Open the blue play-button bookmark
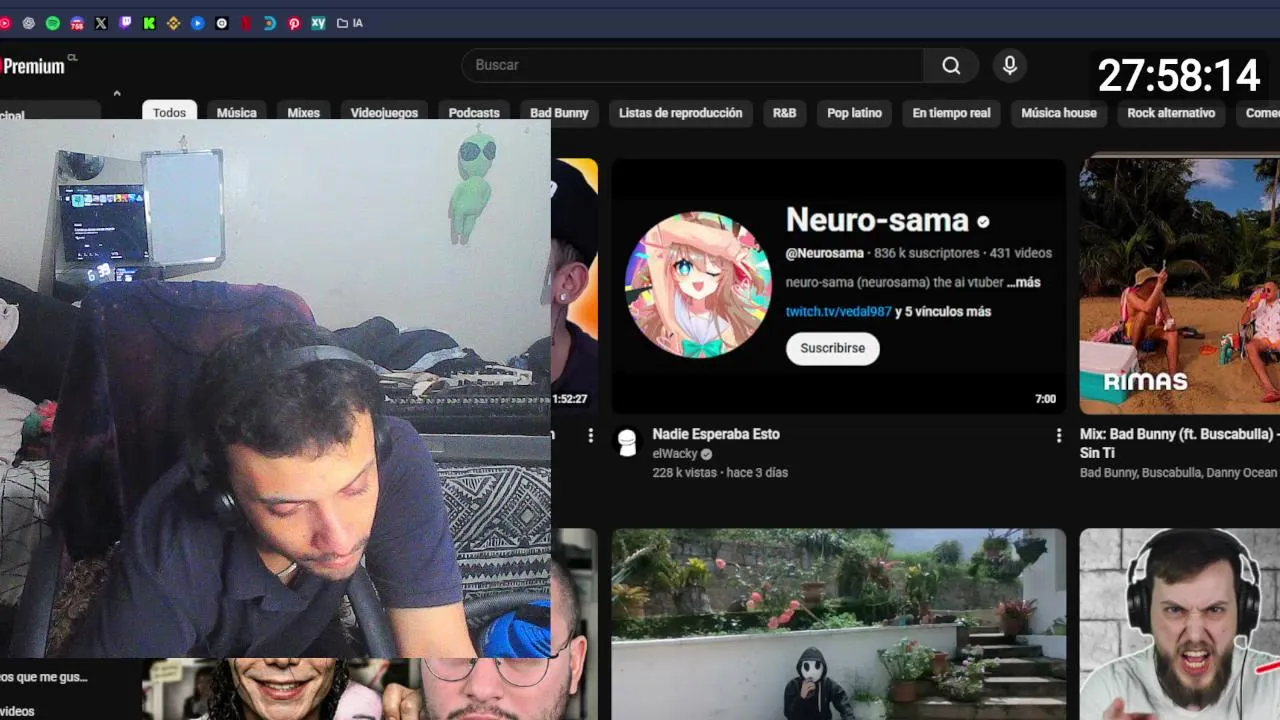The width and height of the screenshot is (1280, 720). 197,23
